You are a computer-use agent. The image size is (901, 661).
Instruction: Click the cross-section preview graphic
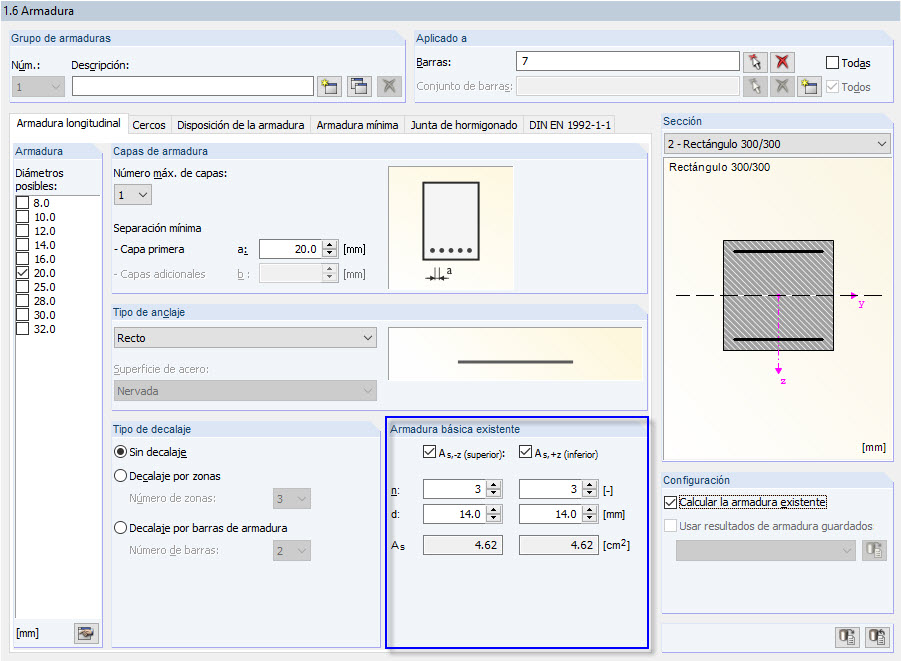tap(778, 309)
